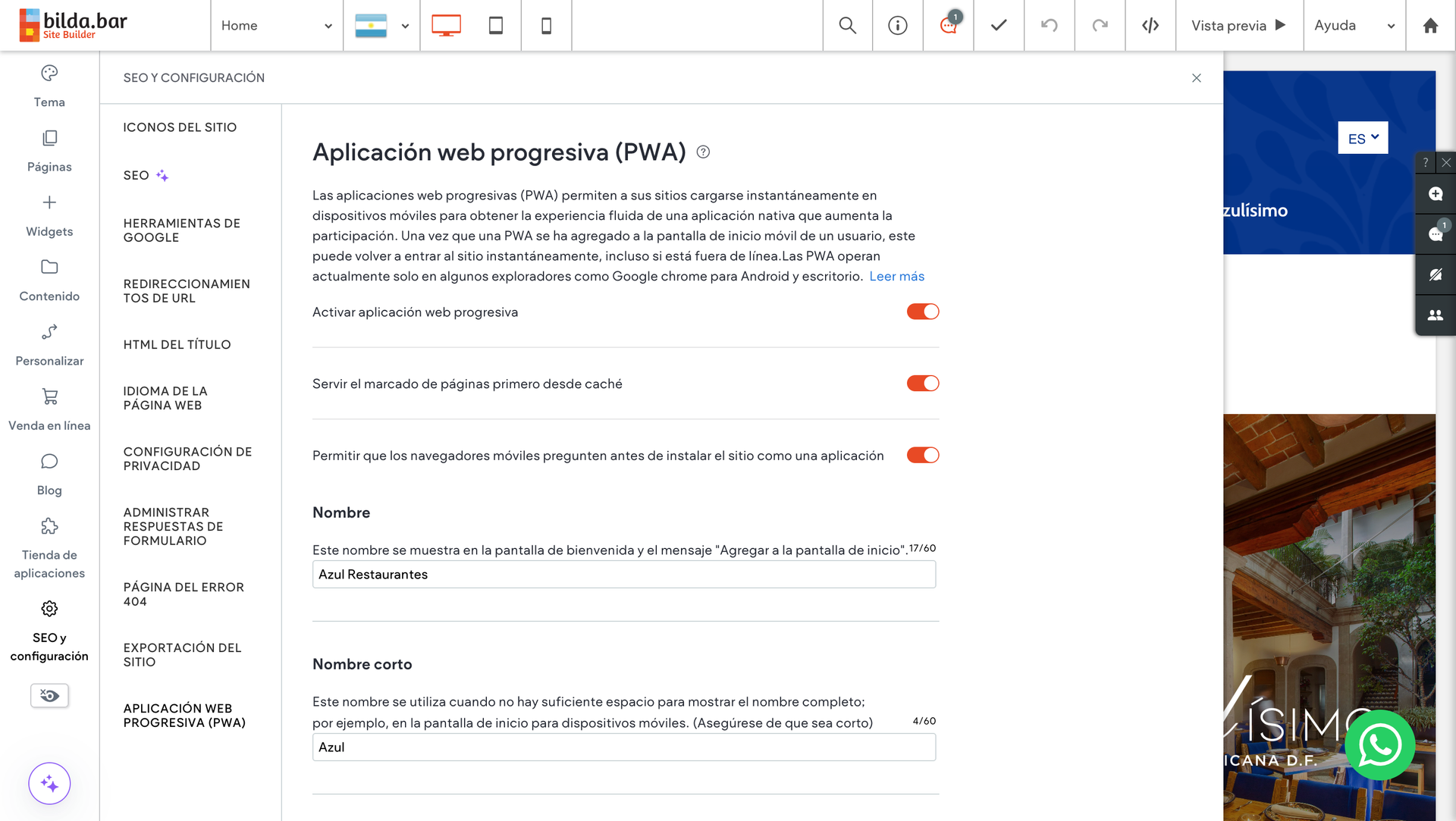The width and height of the screenshot is (1456, 821).
Task: Open Exportación del sitio
Action: pos(182,655)
